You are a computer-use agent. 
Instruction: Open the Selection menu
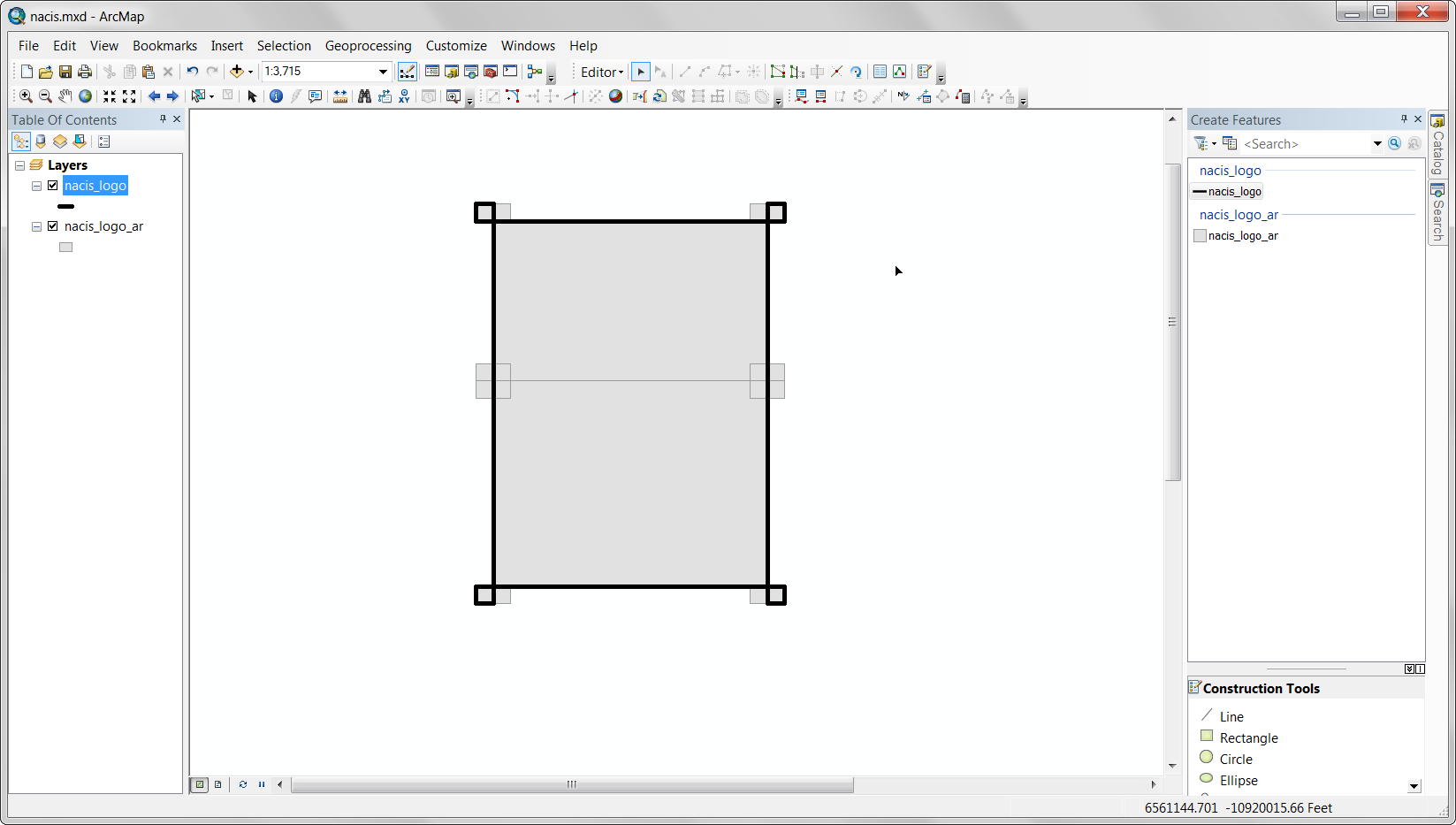[284, 46]
